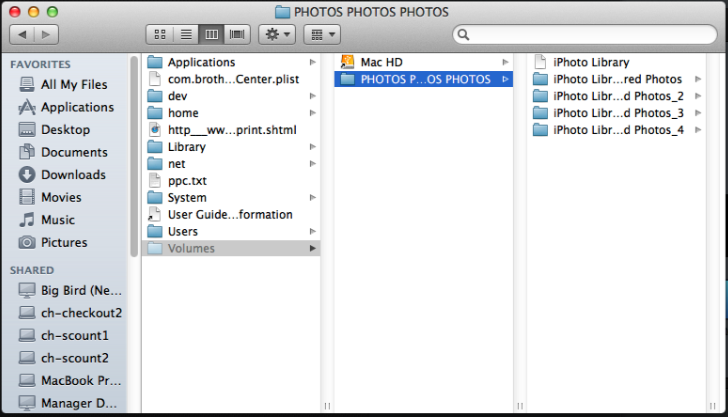The image size is (728, 417).
Task: Click the sidebar vertical scrollbar
Action: click(x=134, y=156)
